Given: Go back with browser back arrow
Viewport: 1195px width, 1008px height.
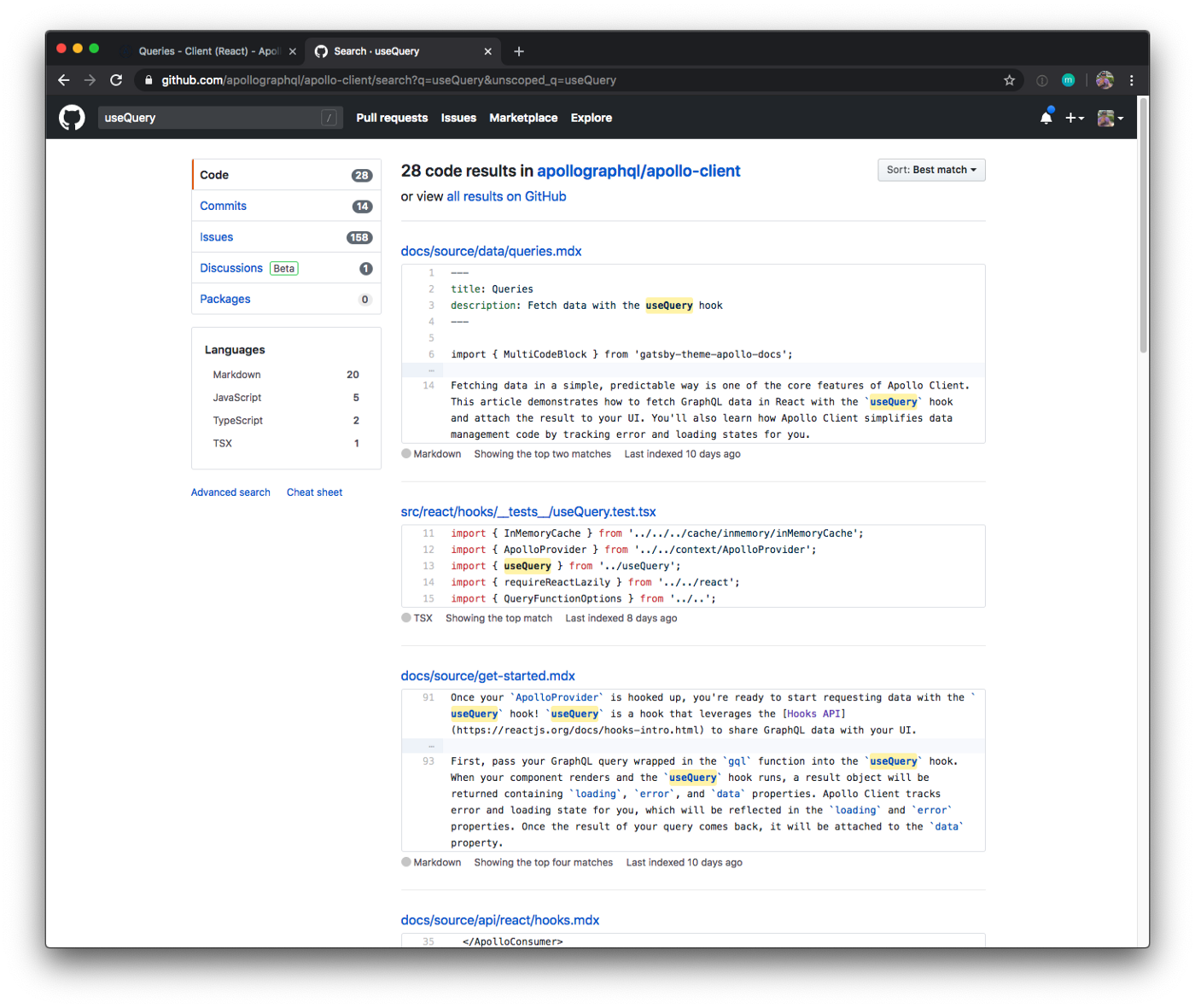Looking at the screenshot, I should click(64, 80).
